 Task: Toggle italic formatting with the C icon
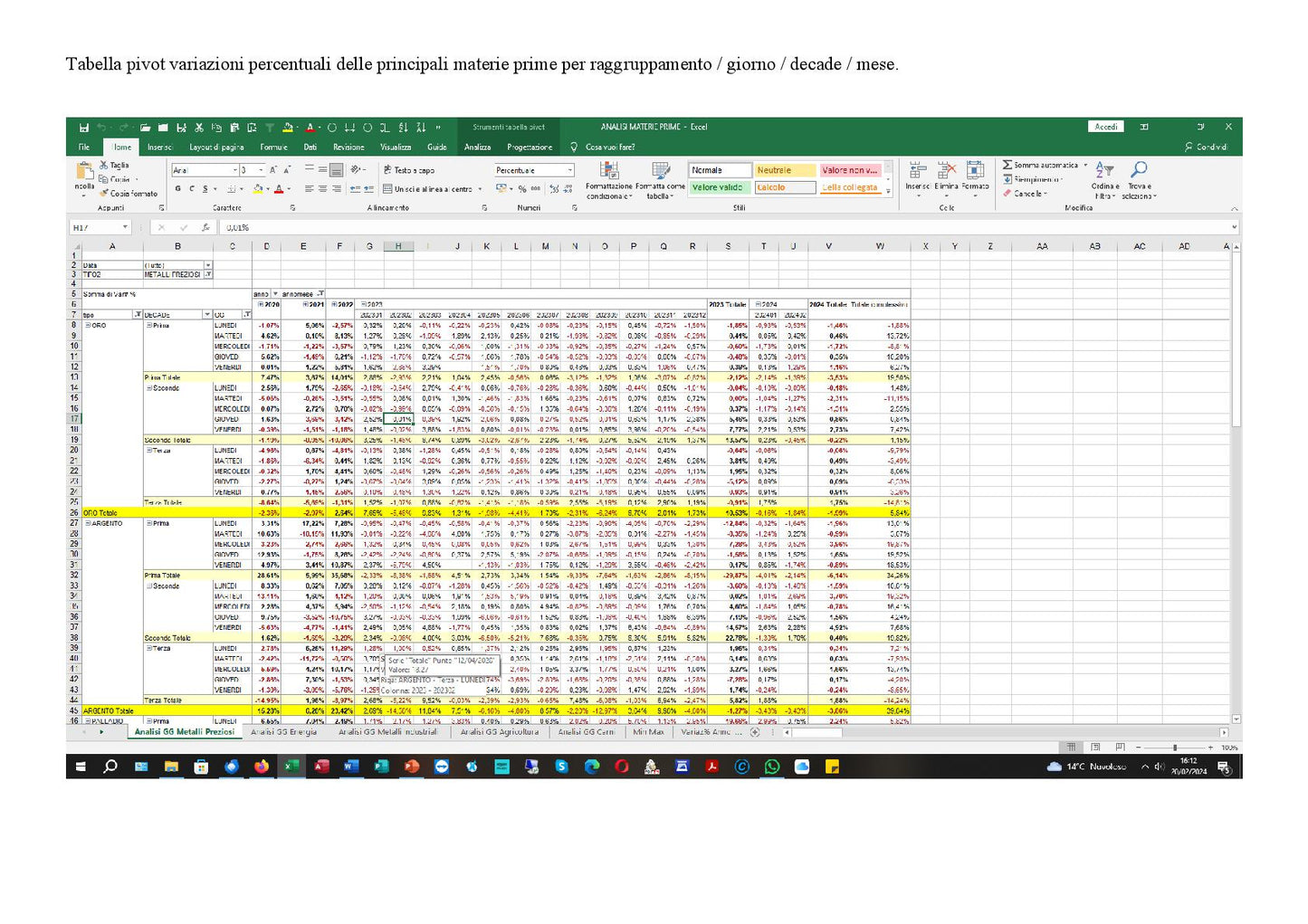click(193, 188)
